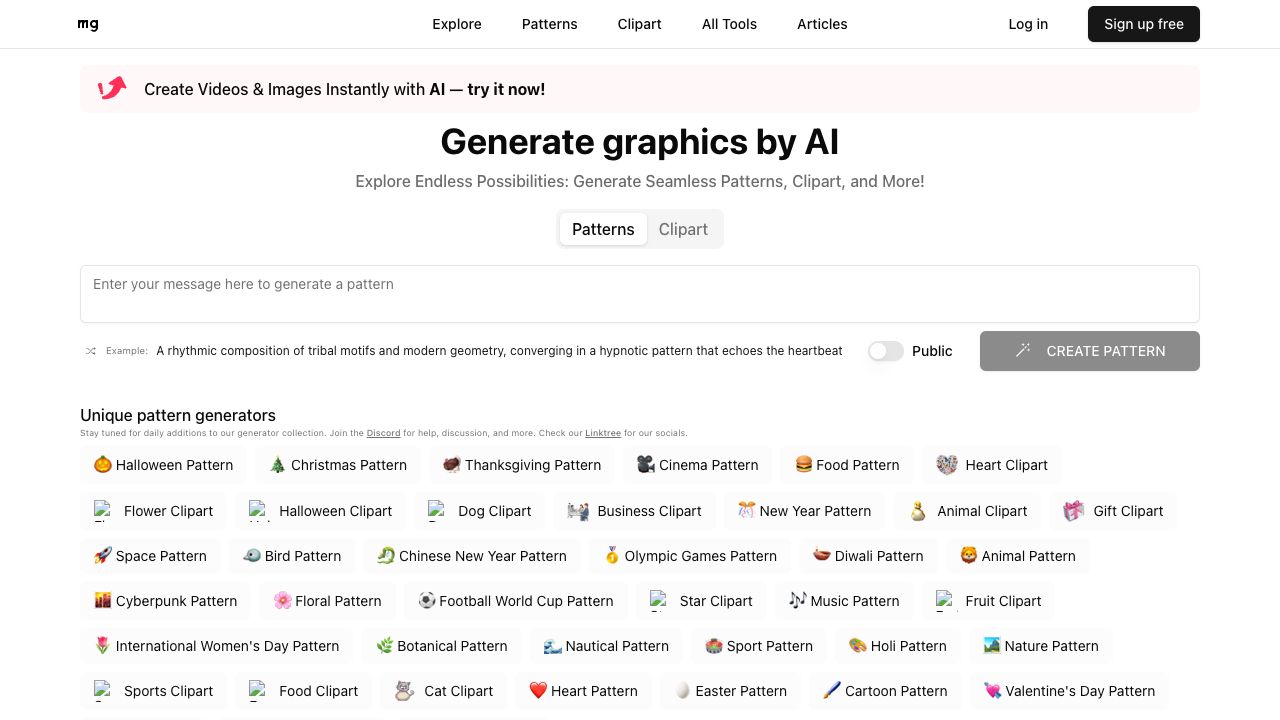1280x720 pixels.
Task: Open the Explore navigation menu
Action: coord(457,24)
